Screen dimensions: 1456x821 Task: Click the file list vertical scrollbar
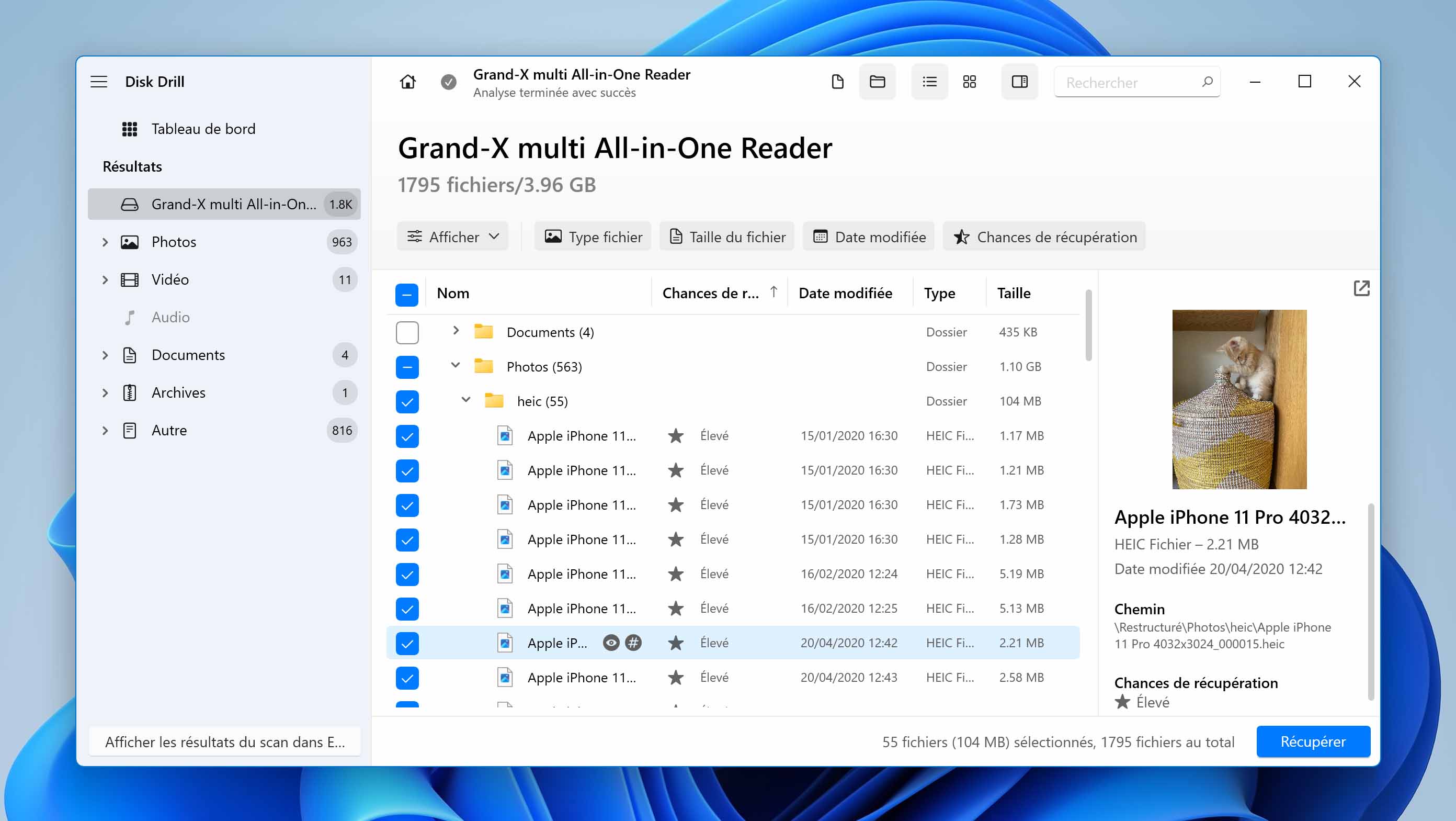pyautogui.click(x=1088, y=325)
